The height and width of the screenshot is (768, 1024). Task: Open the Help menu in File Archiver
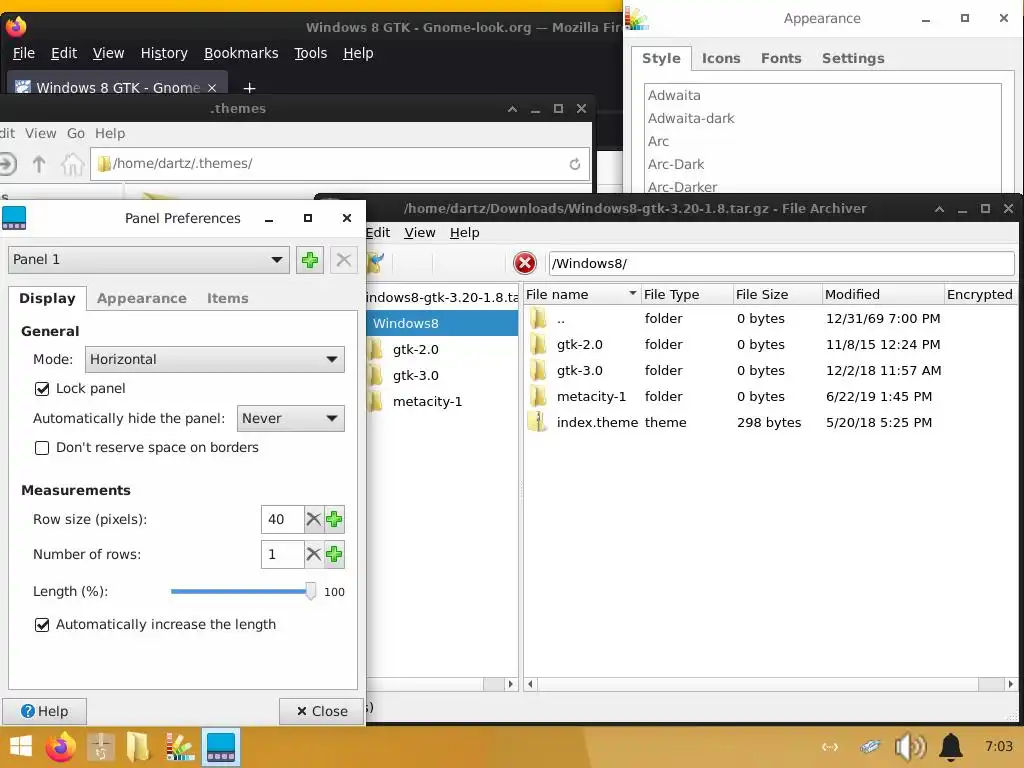pyautogui.click(x=464, y=232)
